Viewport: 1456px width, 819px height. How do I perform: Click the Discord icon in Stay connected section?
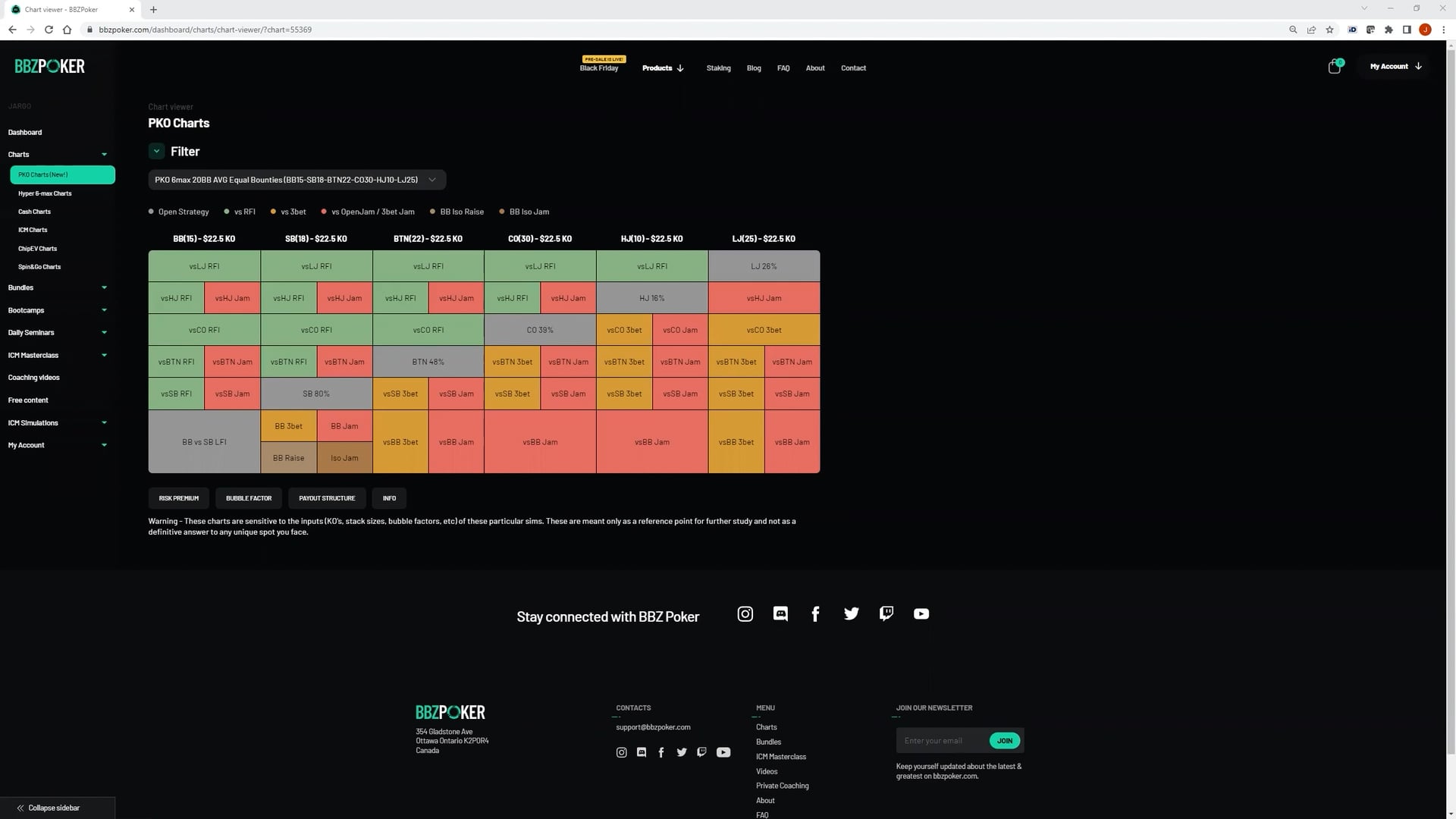tap(780, 613)
